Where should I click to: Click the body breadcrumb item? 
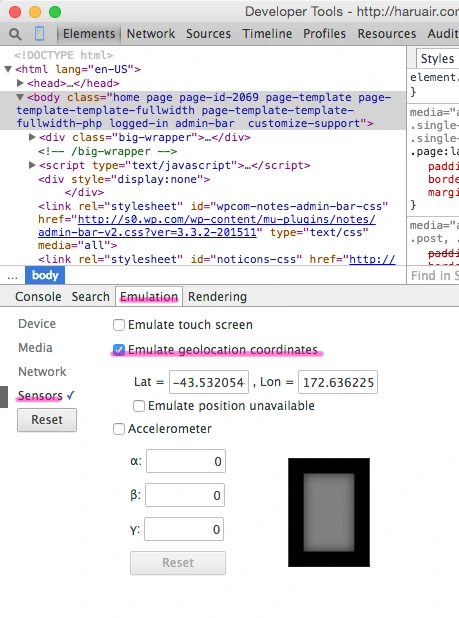pos(45,275)
